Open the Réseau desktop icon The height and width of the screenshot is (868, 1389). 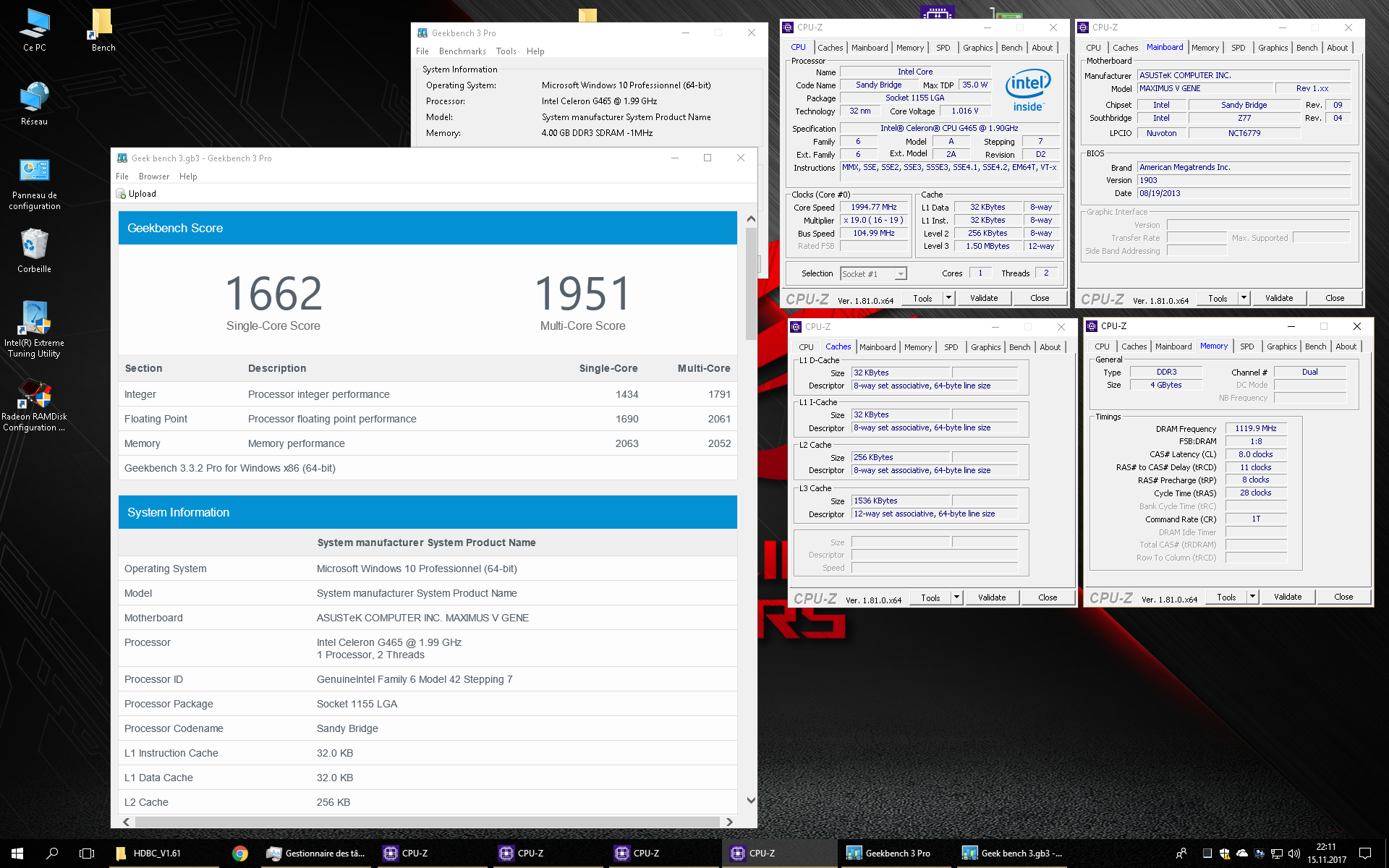coord(34,103)
